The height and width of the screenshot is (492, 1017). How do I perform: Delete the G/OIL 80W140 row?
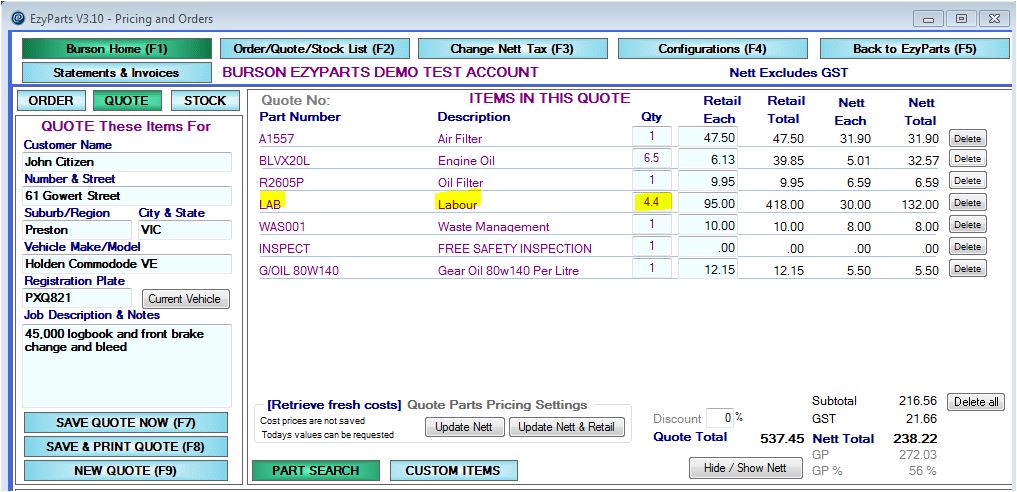968,268
